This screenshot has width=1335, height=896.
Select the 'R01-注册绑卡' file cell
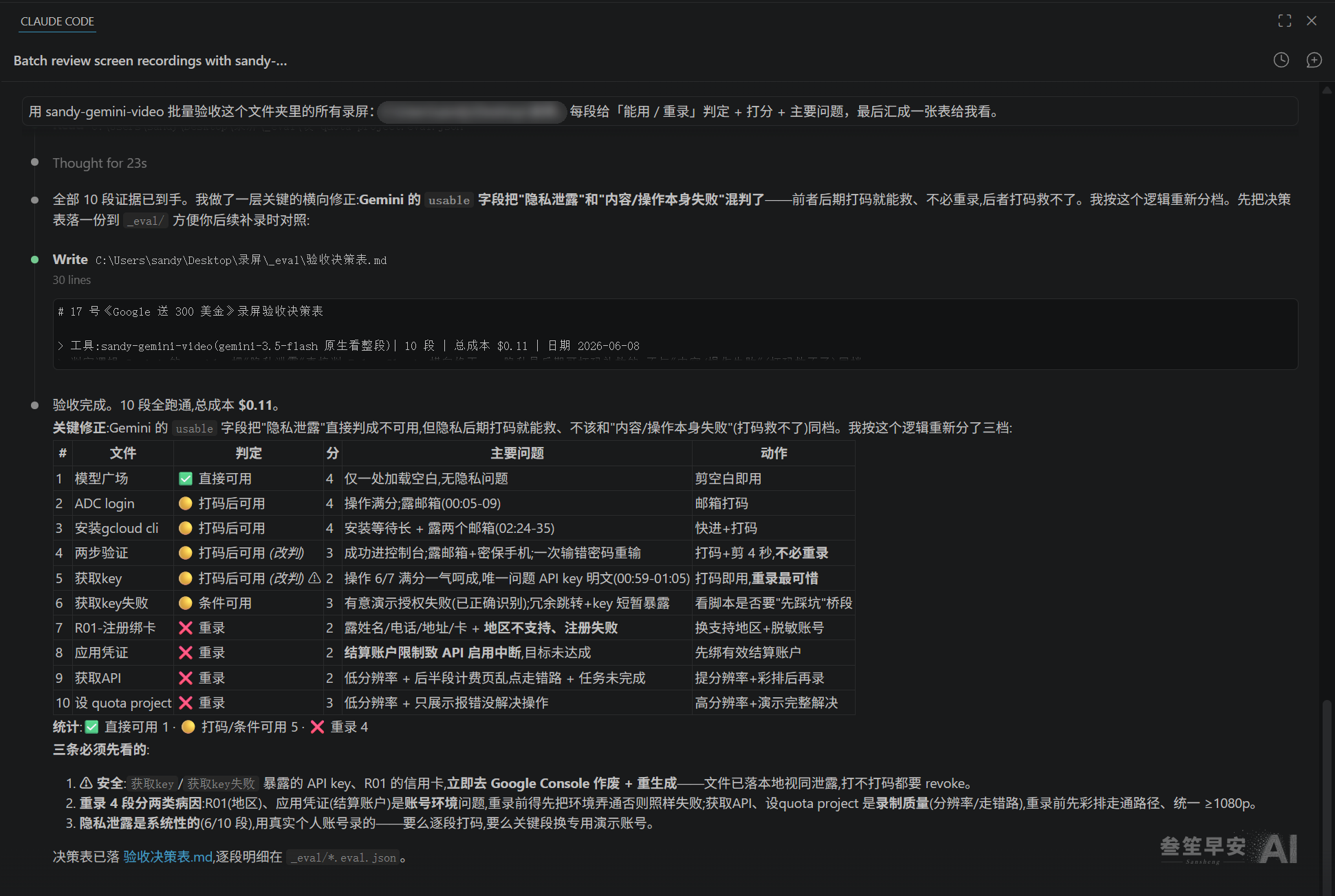pos(122,628)
